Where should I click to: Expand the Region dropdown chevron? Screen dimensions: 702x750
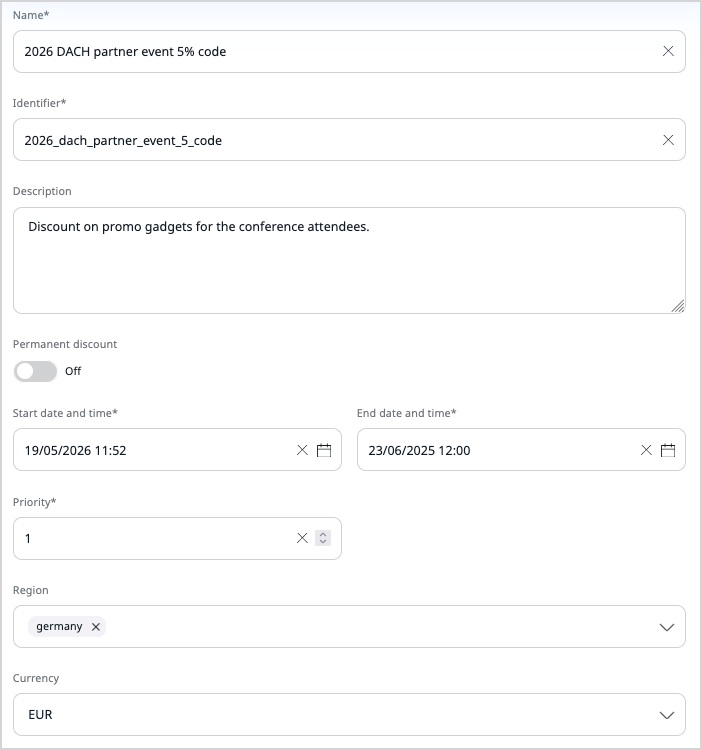(667, 627)
